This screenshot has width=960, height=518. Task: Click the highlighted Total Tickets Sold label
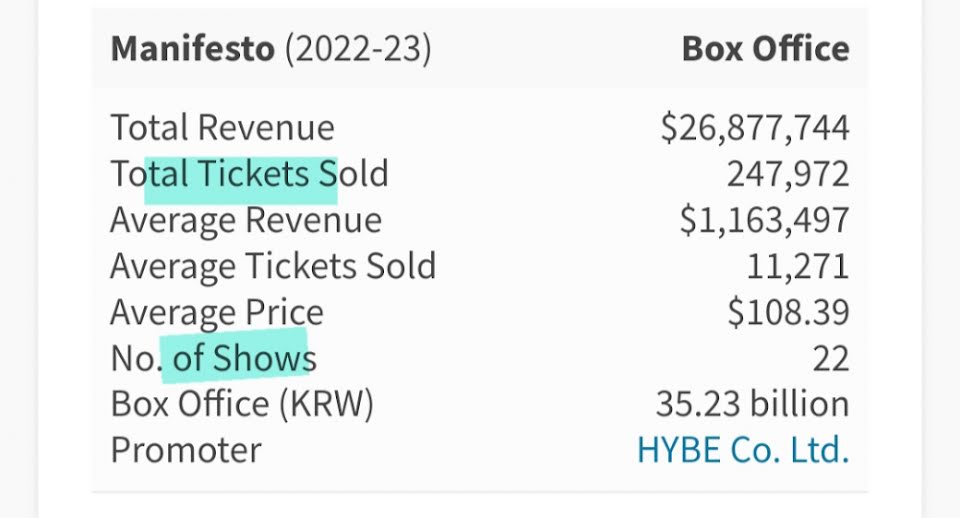(x=249, y=174)
